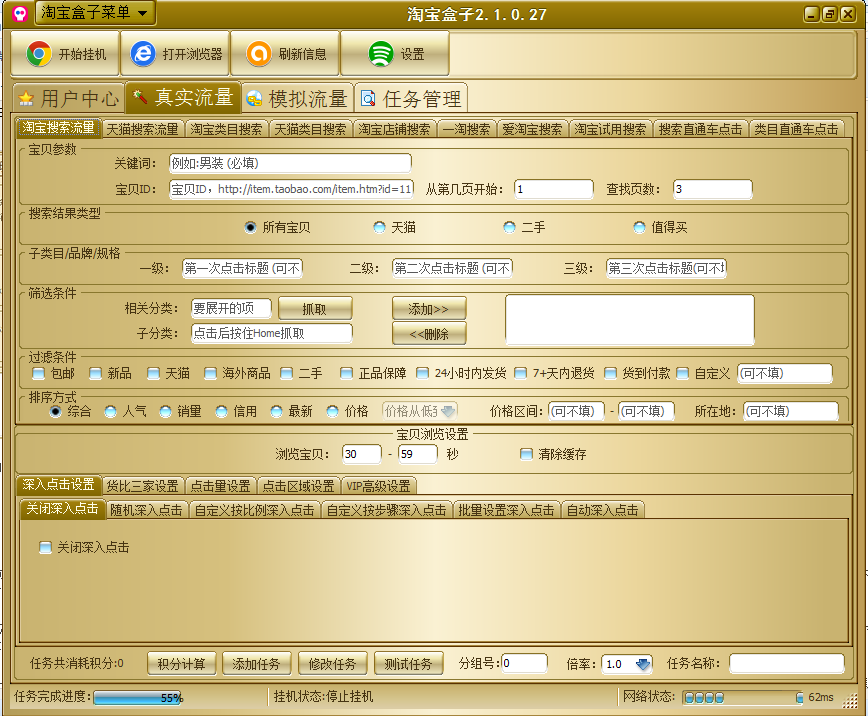Click the magnifier icon on 任务管理 tab
The image size is (868, 716).
(368, 99)
